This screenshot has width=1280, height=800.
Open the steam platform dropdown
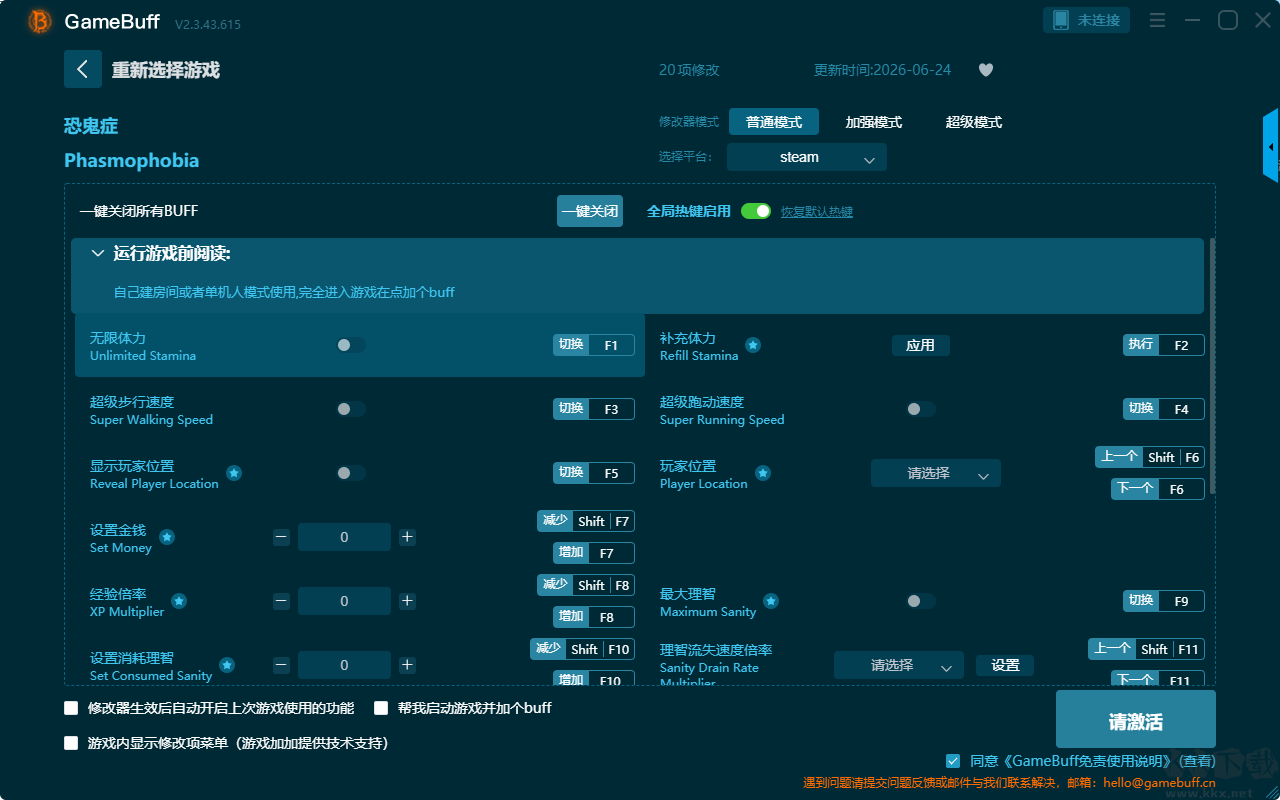(807, 157)
